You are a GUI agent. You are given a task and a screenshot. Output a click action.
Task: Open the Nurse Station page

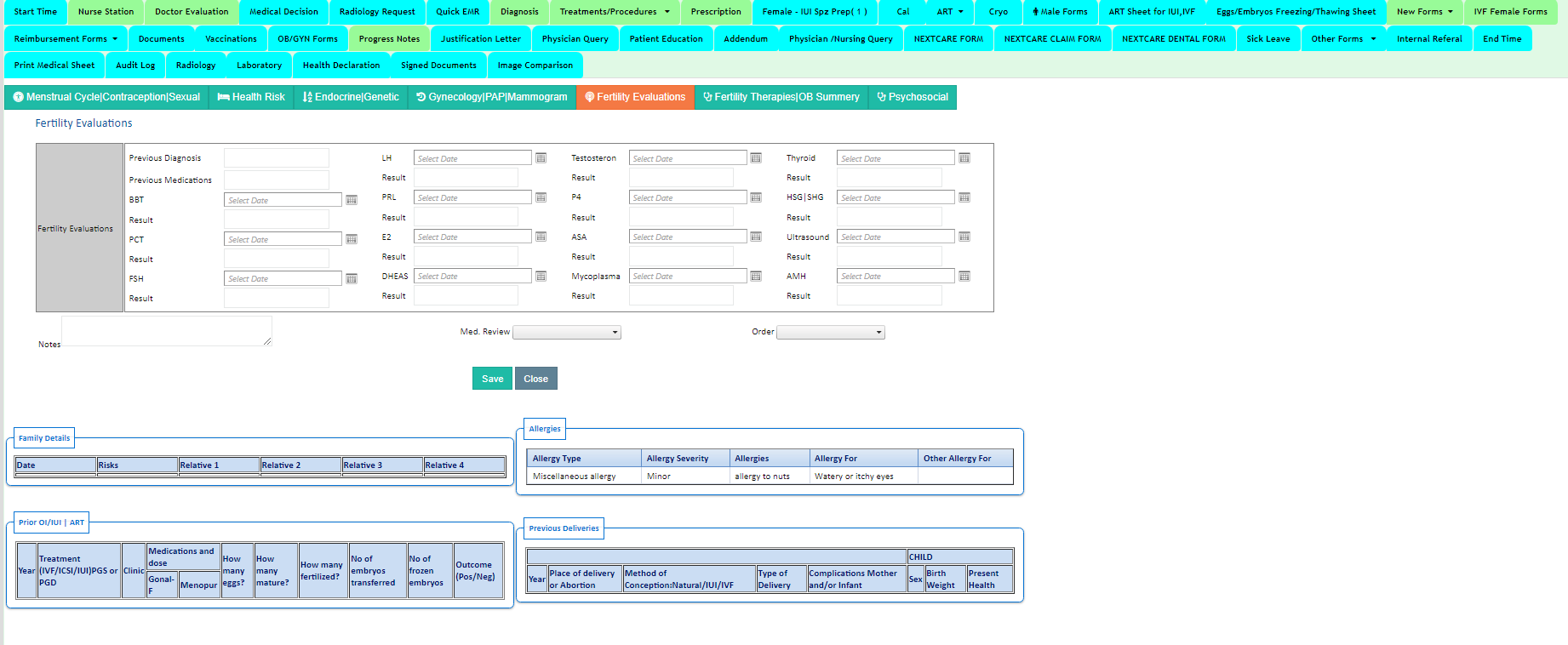[106, 12]
